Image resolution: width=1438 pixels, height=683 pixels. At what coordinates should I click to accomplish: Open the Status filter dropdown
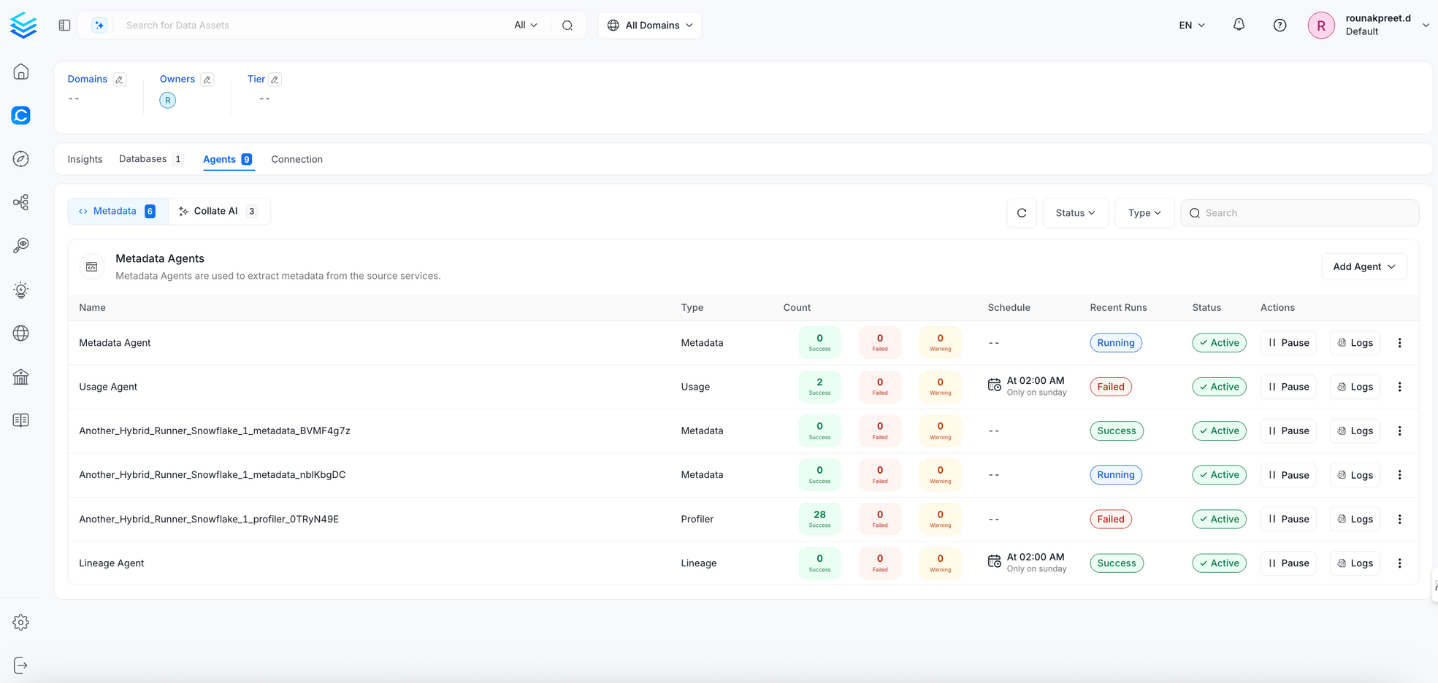(1075, 212)
